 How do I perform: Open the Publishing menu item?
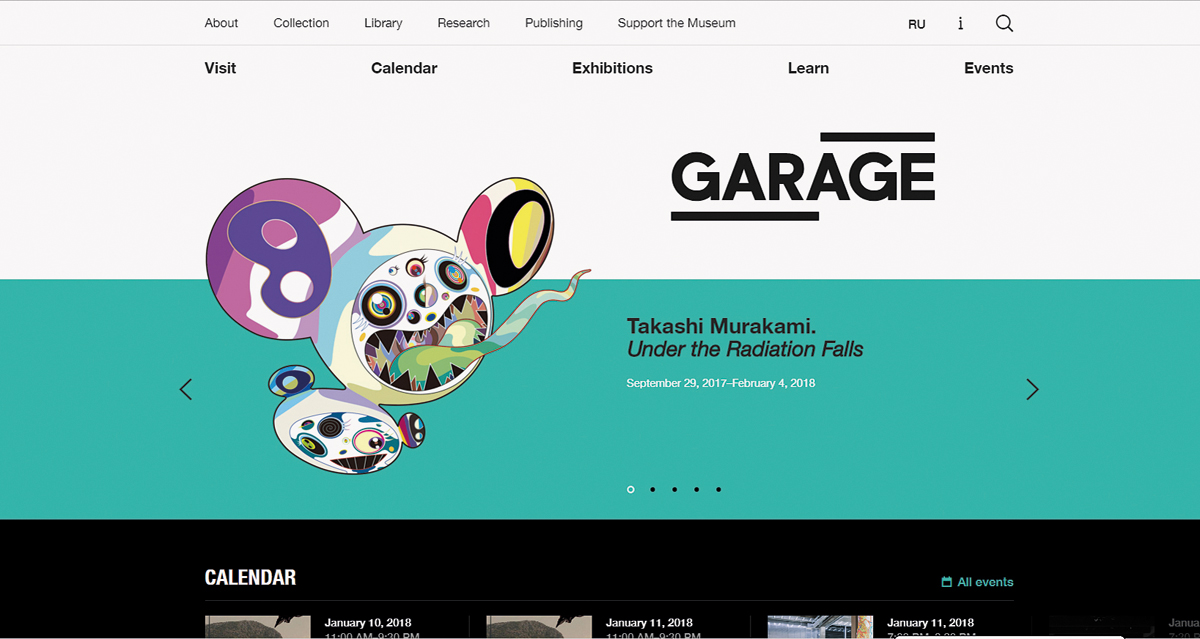tap(554, 23)
